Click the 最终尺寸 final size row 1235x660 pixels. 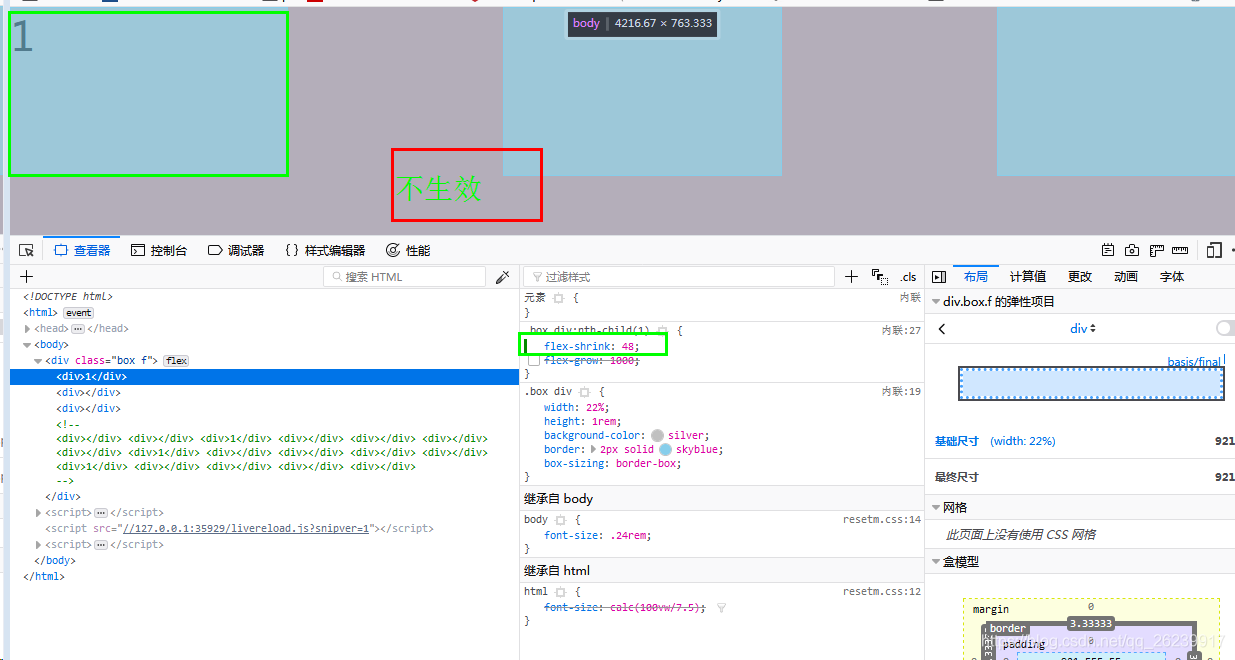point(1082,477)
